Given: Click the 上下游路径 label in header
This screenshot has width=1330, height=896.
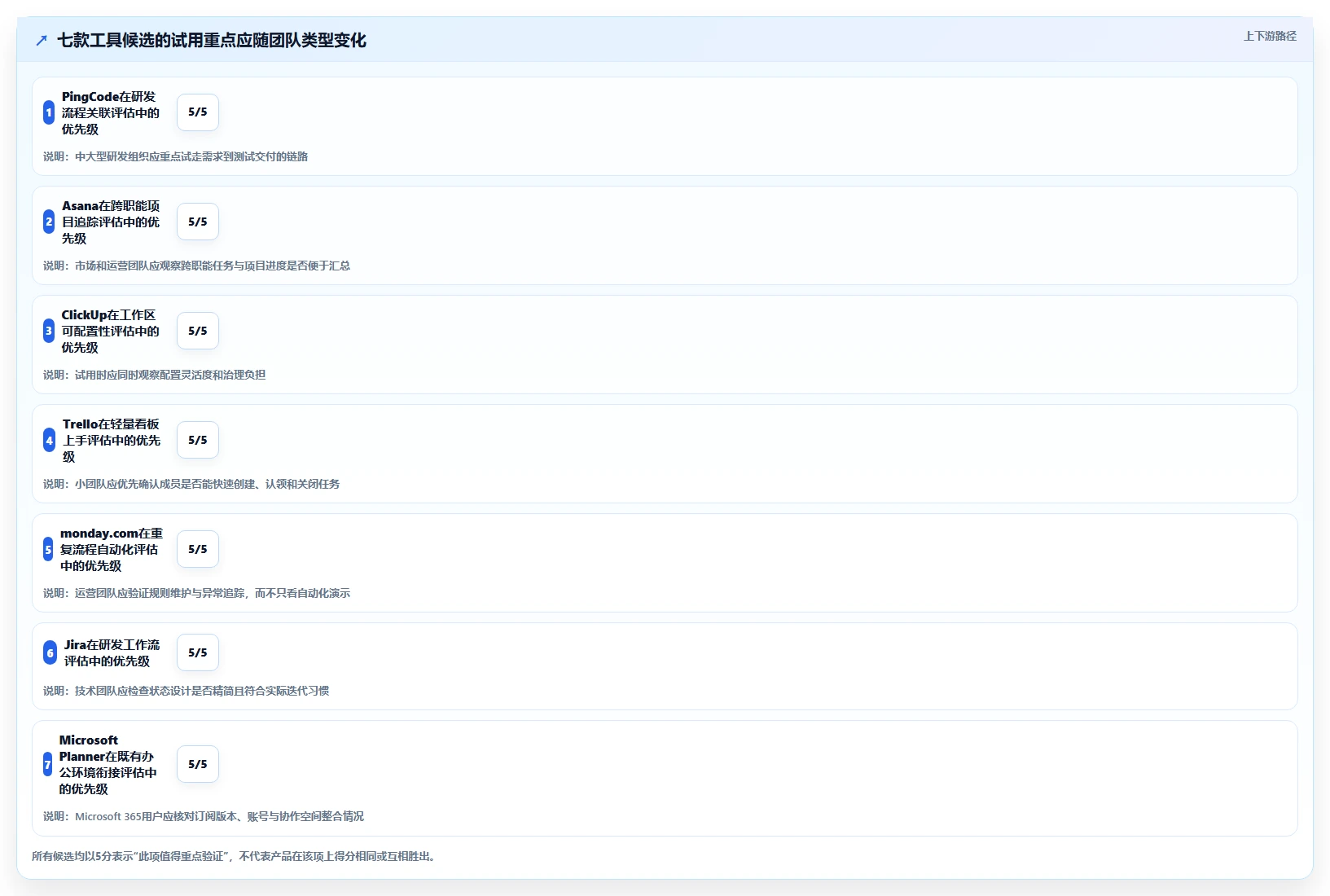Looking at the screenshot, I should pos(1270,36).
